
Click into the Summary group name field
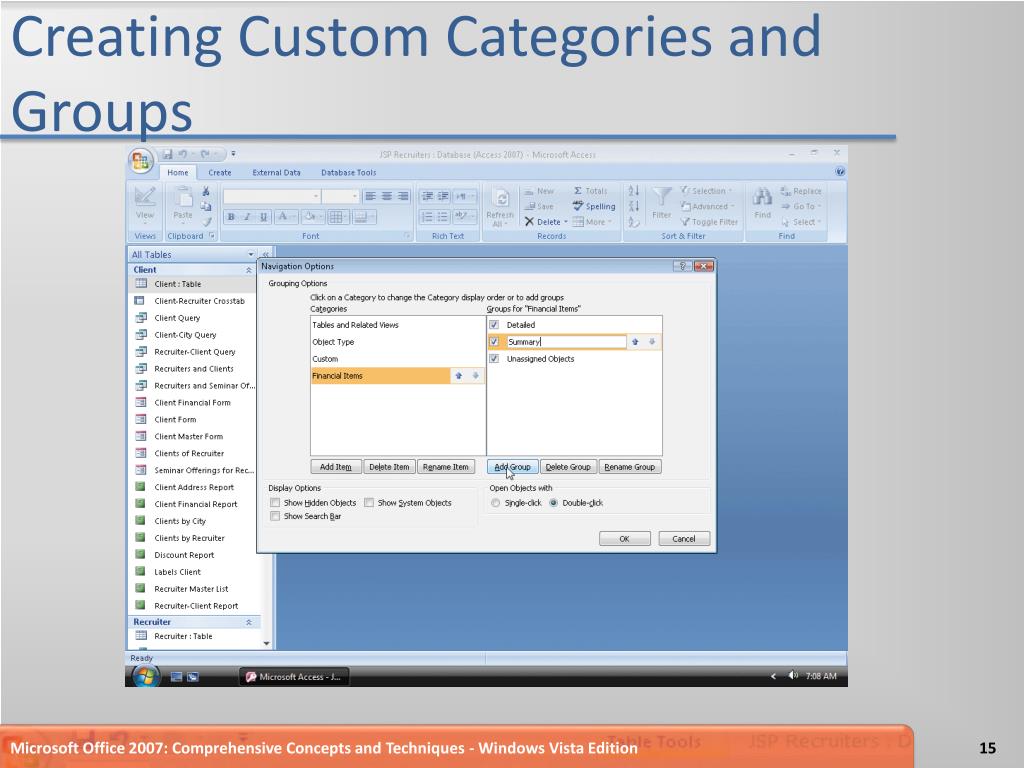[x=566, y=342]
